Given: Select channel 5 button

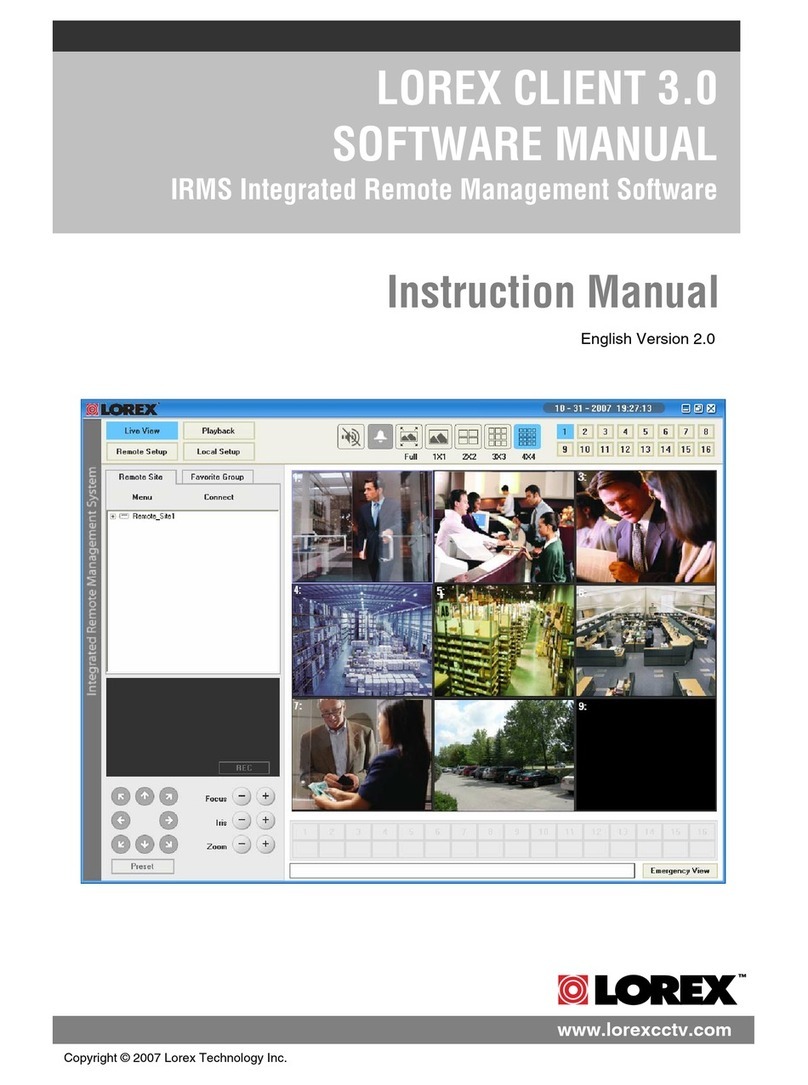Looking at the screenshot, I should (x=645, y=431).
